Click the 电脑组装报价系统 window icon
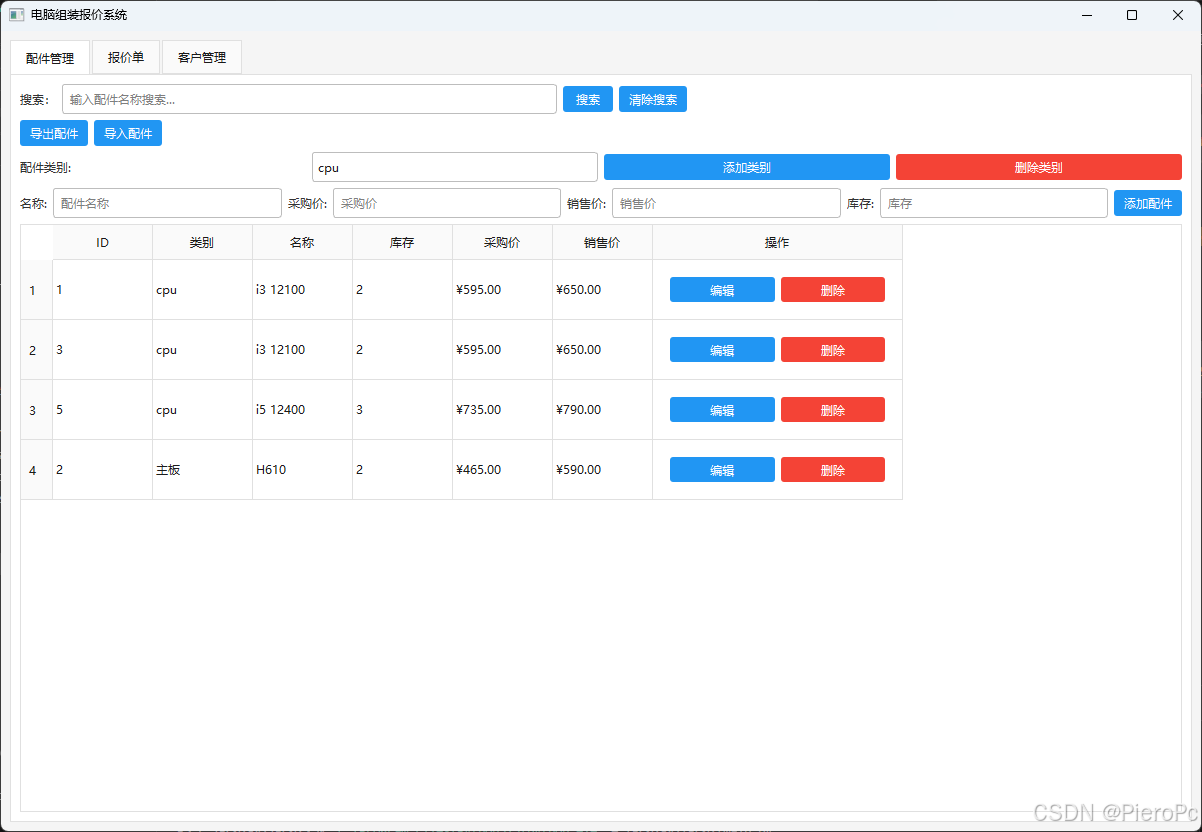Image resolution: width=1202 pixels, height=832 pixels. [x=16, y=15]
